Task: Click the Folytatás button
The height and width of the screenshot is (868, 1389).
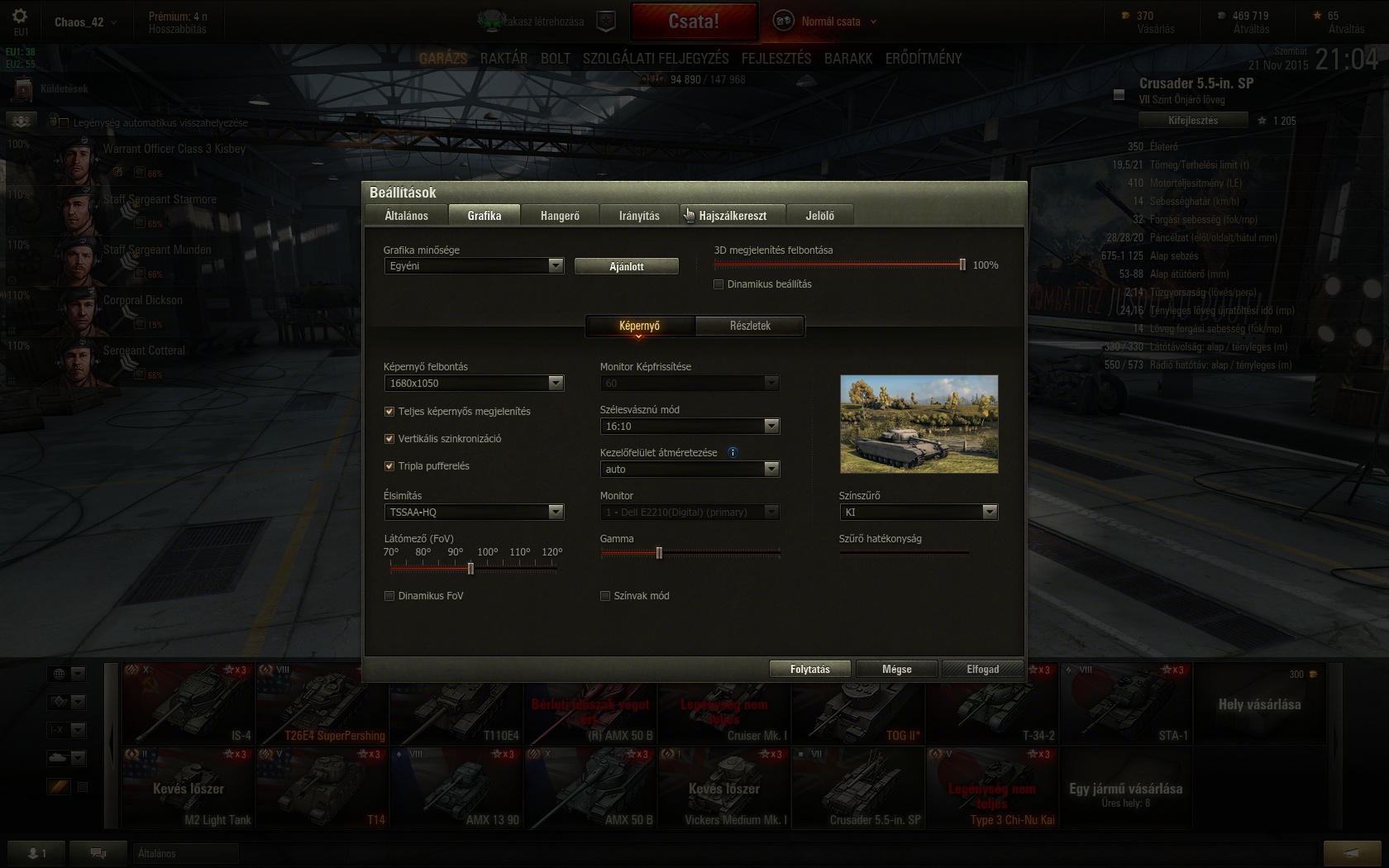Action: coord(810,669)
